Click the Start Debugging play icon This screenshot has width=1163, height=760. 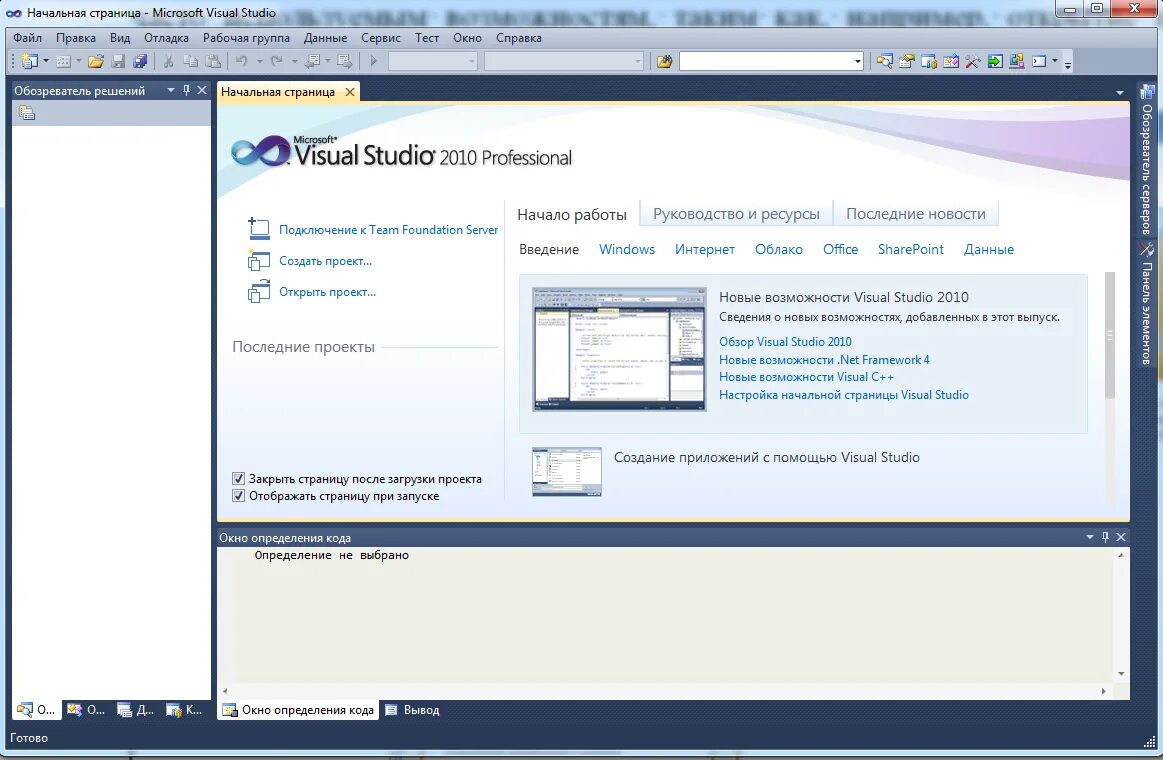(x=374, y=62)
